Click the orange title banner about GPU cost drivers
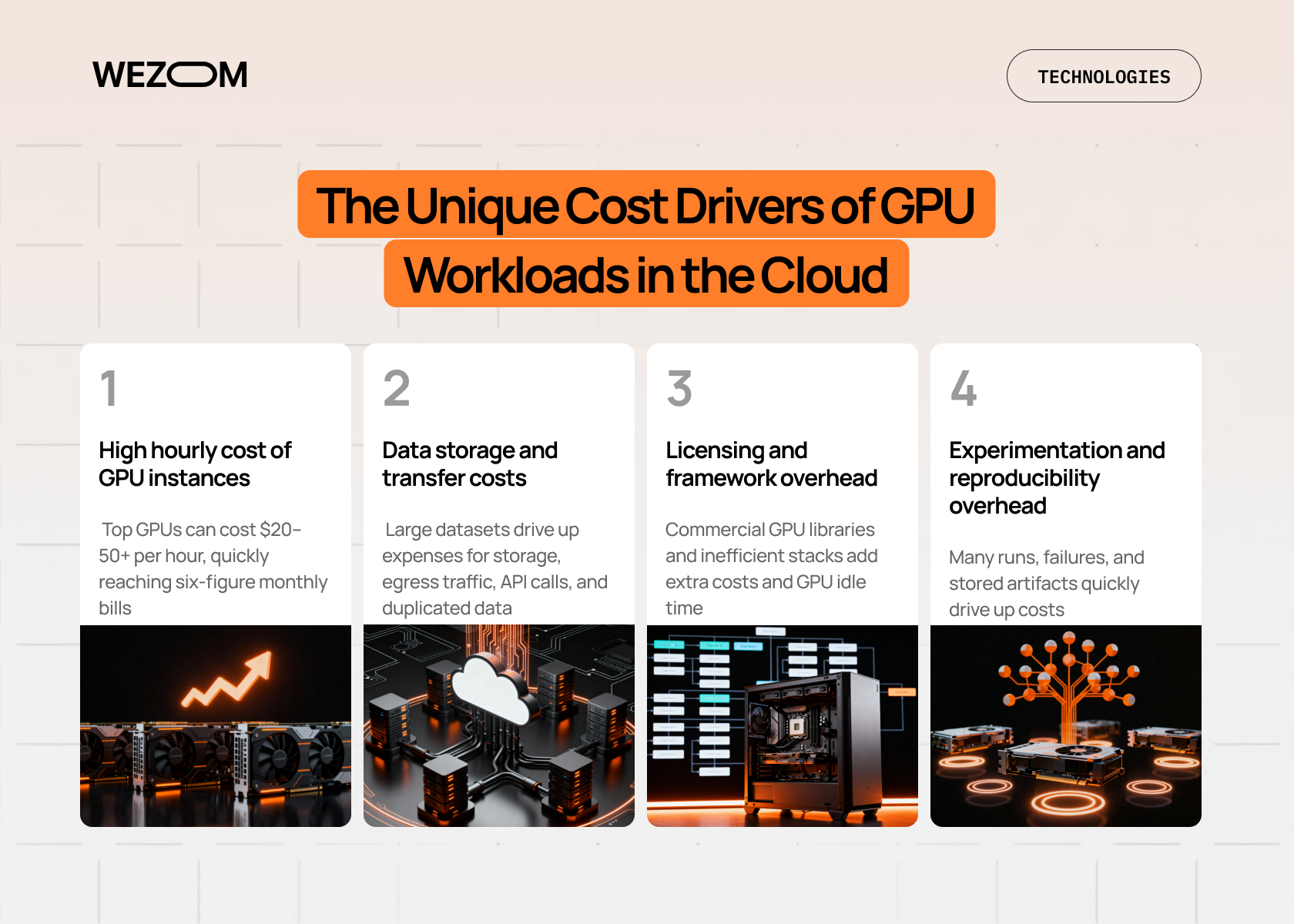Image resolution: width=1294 pixels, height=924 pixels. [647, 239]
